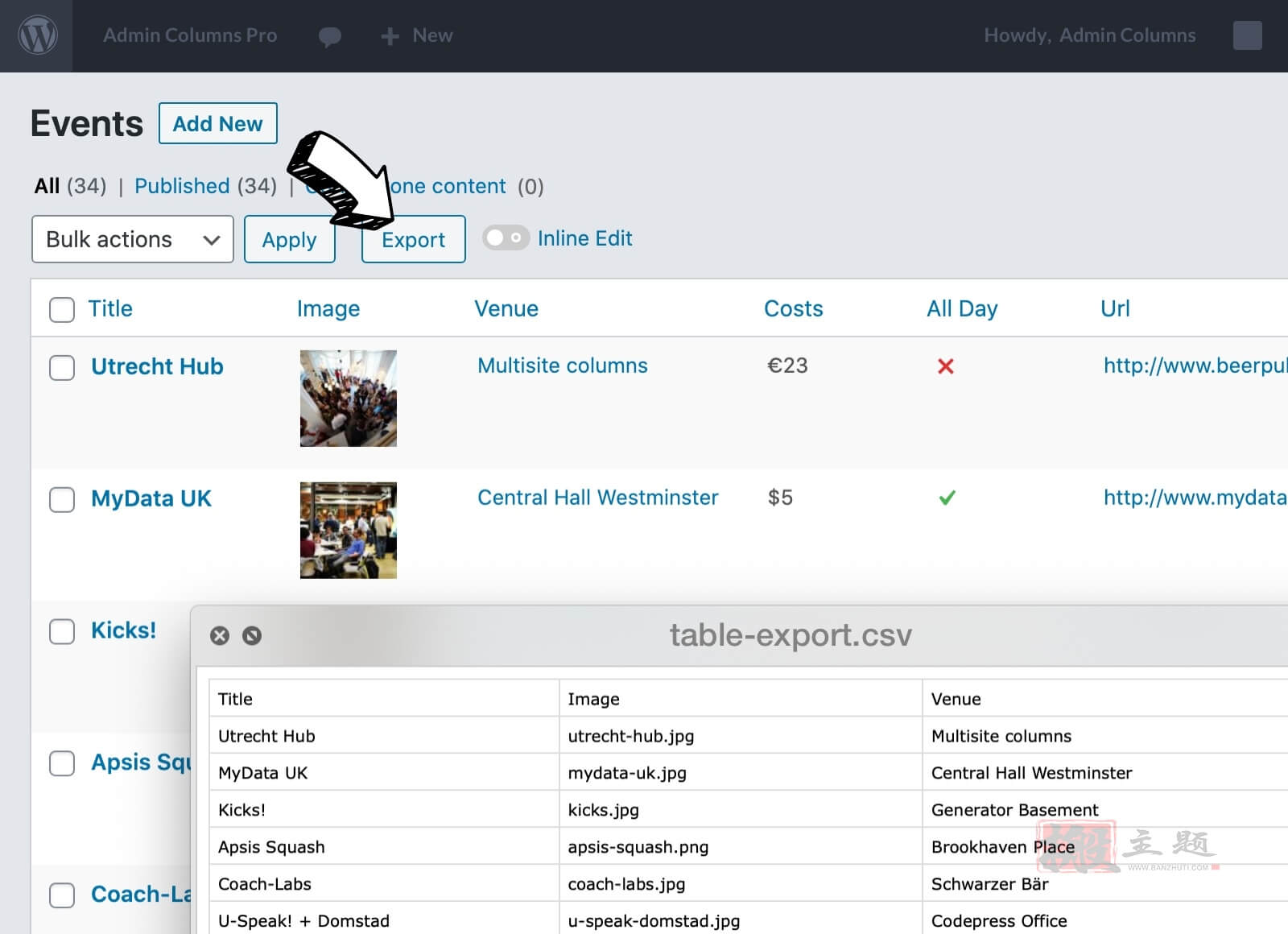Image resolution: width=1288 pixels, height=934 pixels.
Task: Select the u-speak-domstad.jpg cell in the csv
Action: 741,919
